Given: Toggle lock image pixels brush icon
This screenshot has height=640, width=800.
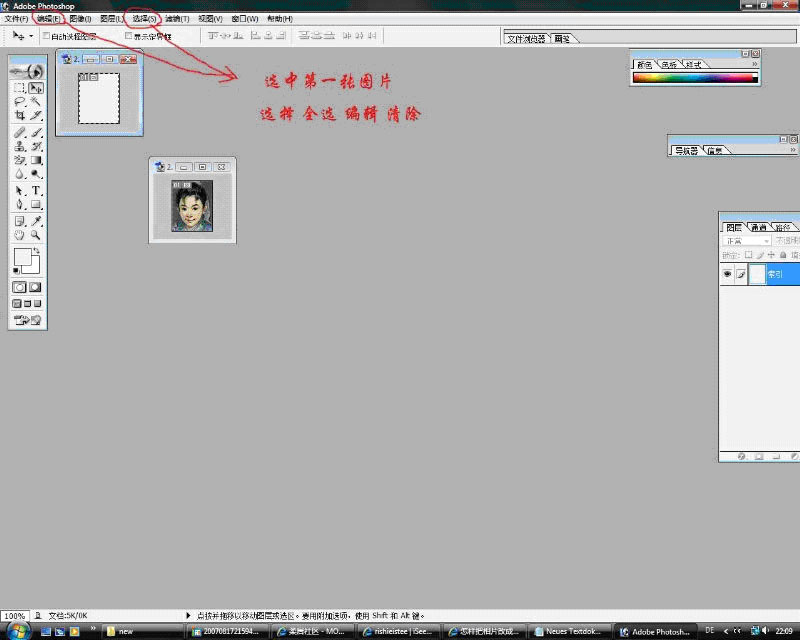Looking at the screenshot, I should [760, 255].
